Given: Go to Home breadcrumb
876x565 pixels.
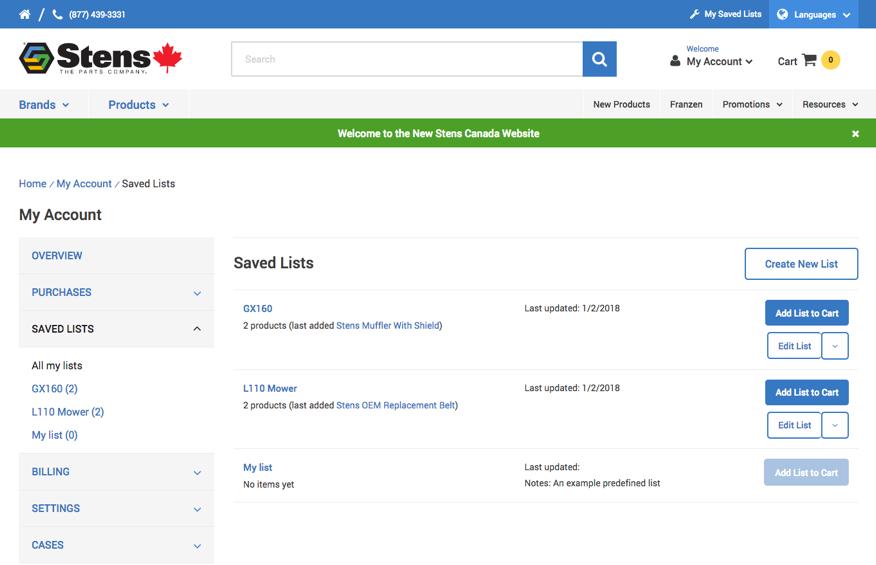Looking at the screenshot, I should [x=32, y=183].
